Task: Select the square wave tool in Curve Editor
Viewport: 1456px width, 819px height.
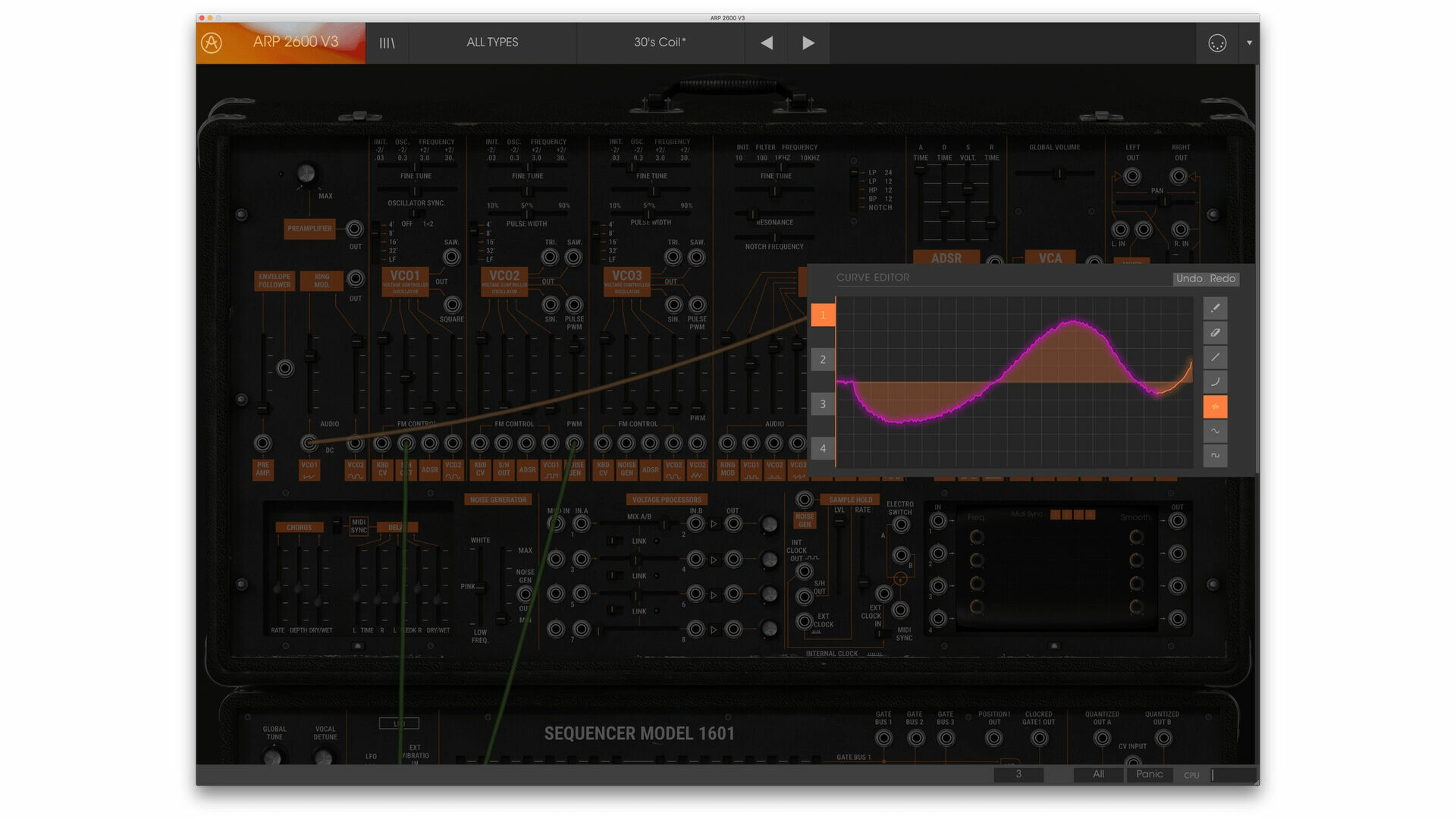Action: [x=1215, y=455]
